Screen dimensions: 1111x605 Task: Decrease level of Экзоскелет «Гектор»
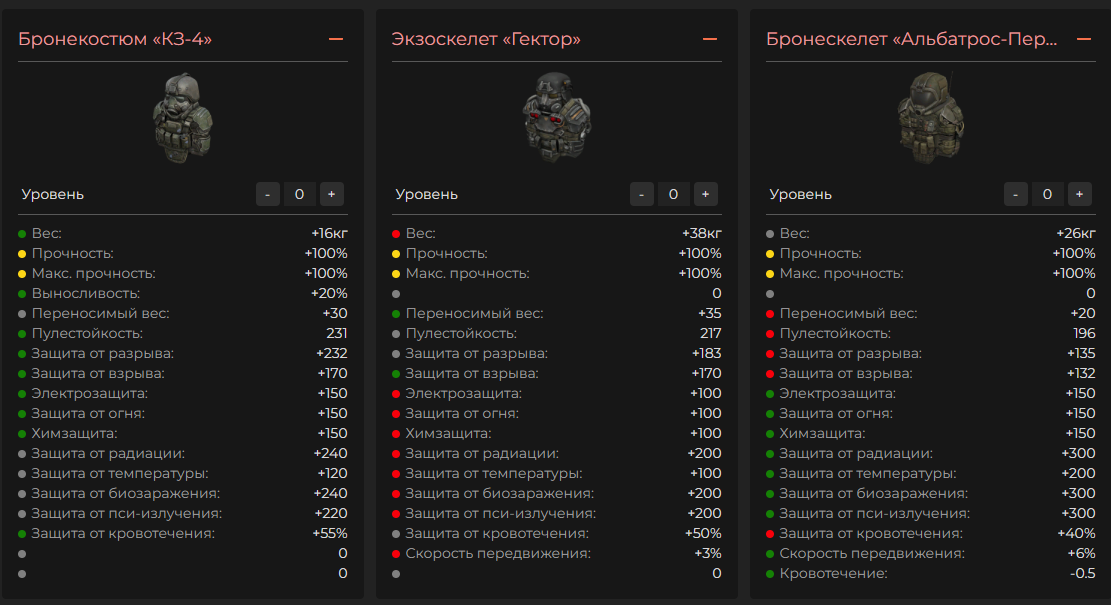click(642, 194)
